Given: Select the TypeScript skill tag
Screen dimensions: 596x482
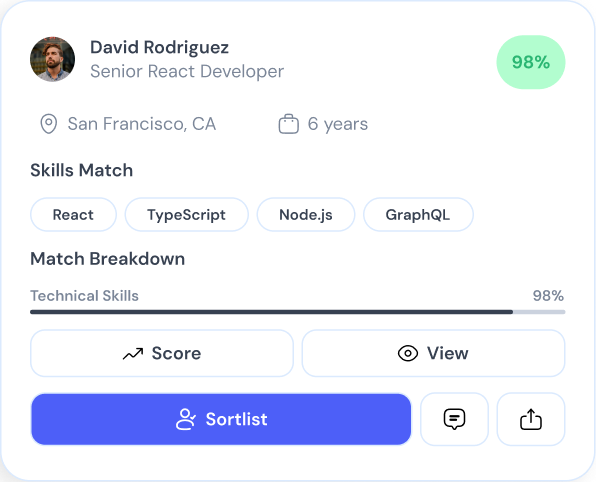Looking at the screenshot, I should tap(186, 215).
